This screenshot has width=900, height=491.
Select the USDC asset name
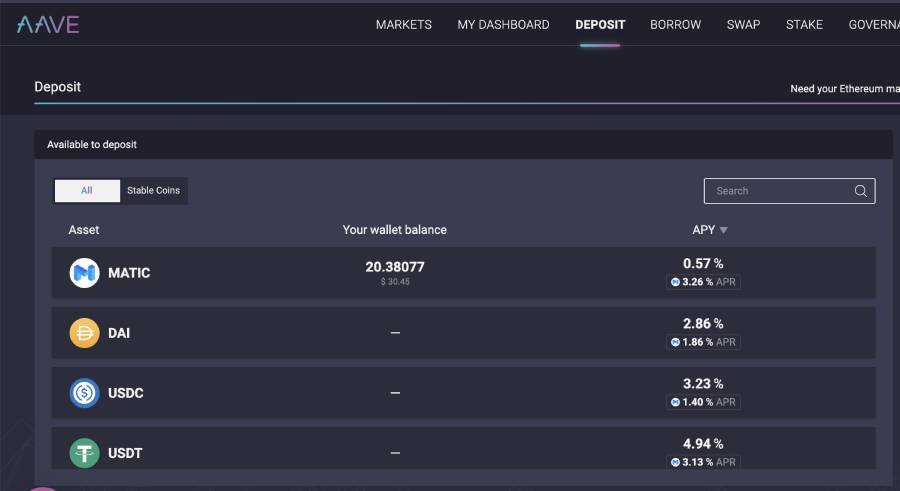pyautogui.click(x=126, y=393)
